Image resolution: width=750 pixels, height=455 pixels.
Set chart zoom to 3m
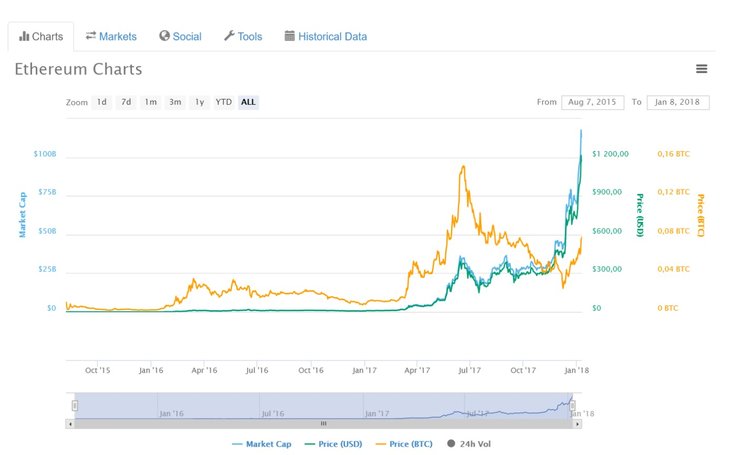175,102
